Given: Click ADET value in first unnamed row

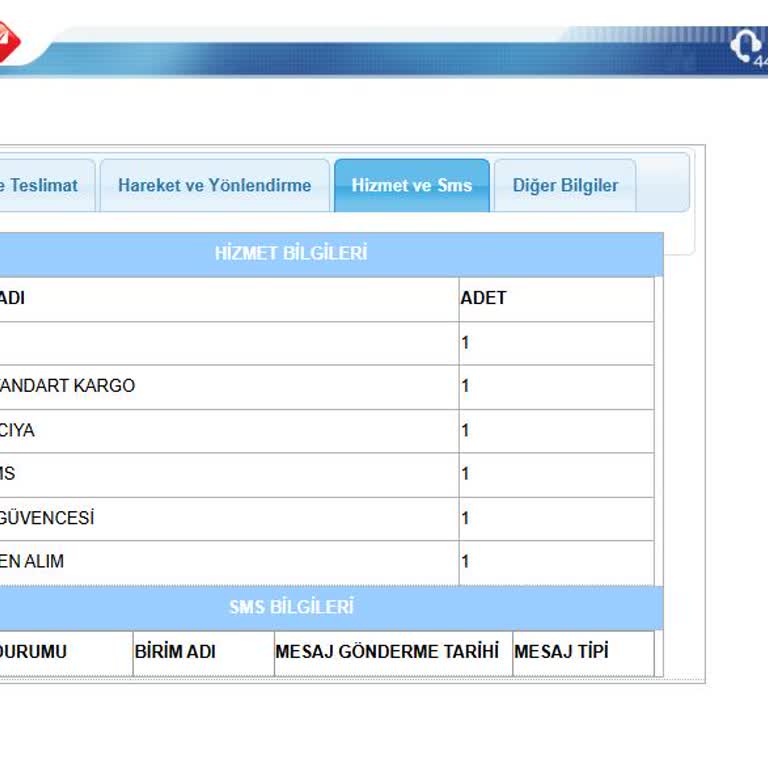Looking at the screenshot, I should (x=465, y=342).
